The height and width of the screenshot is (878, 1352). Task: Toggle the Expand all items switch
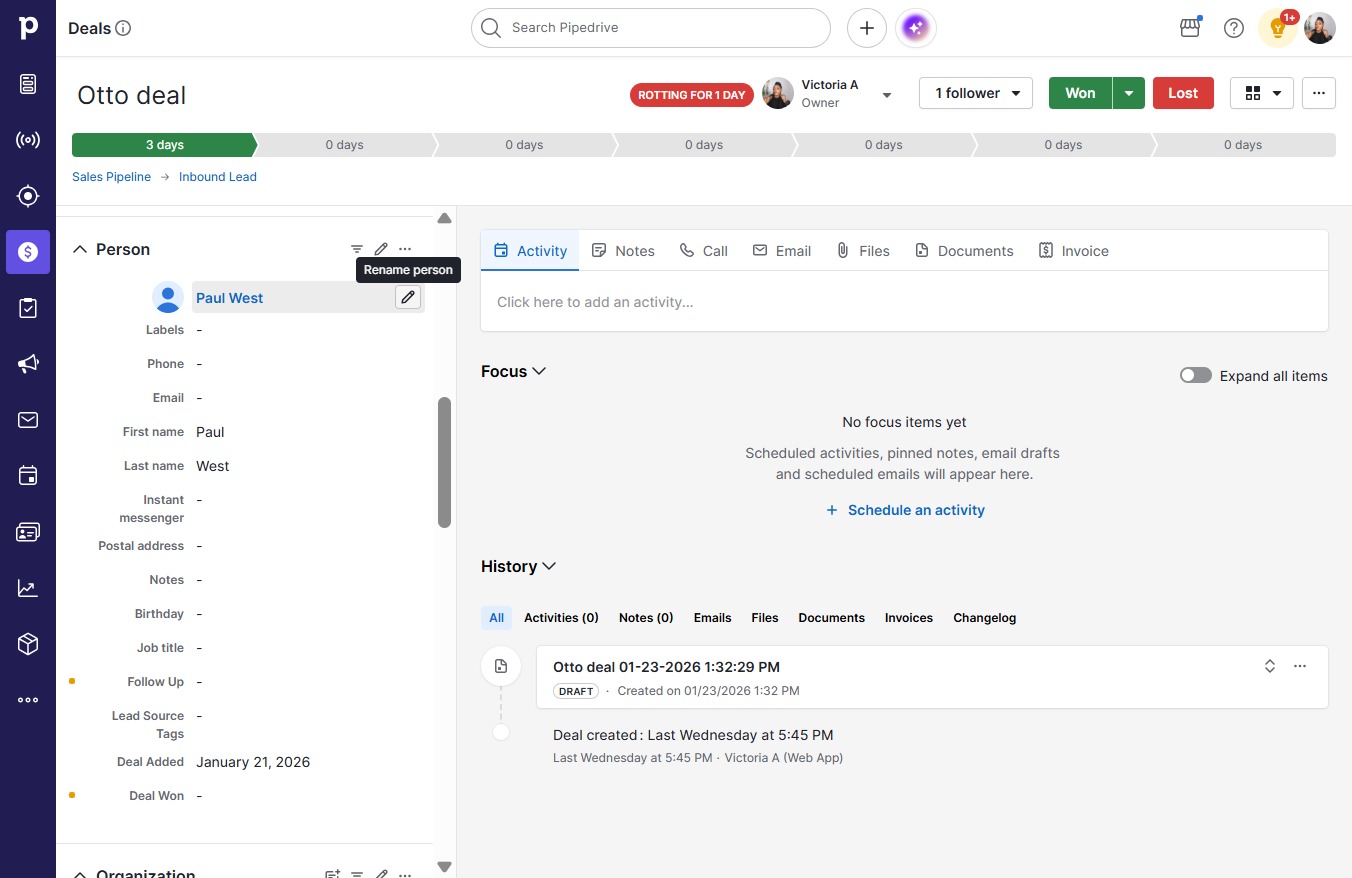1196,376
